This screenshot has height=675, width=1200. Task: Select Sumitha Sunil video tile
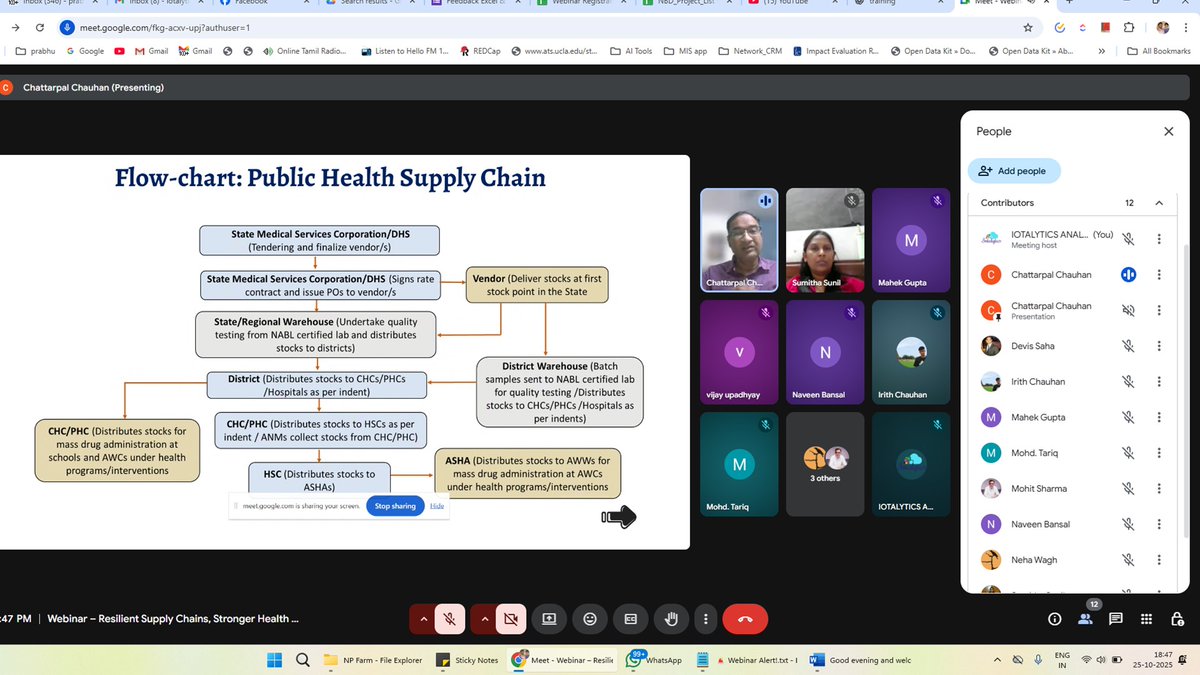click(825, 240)
